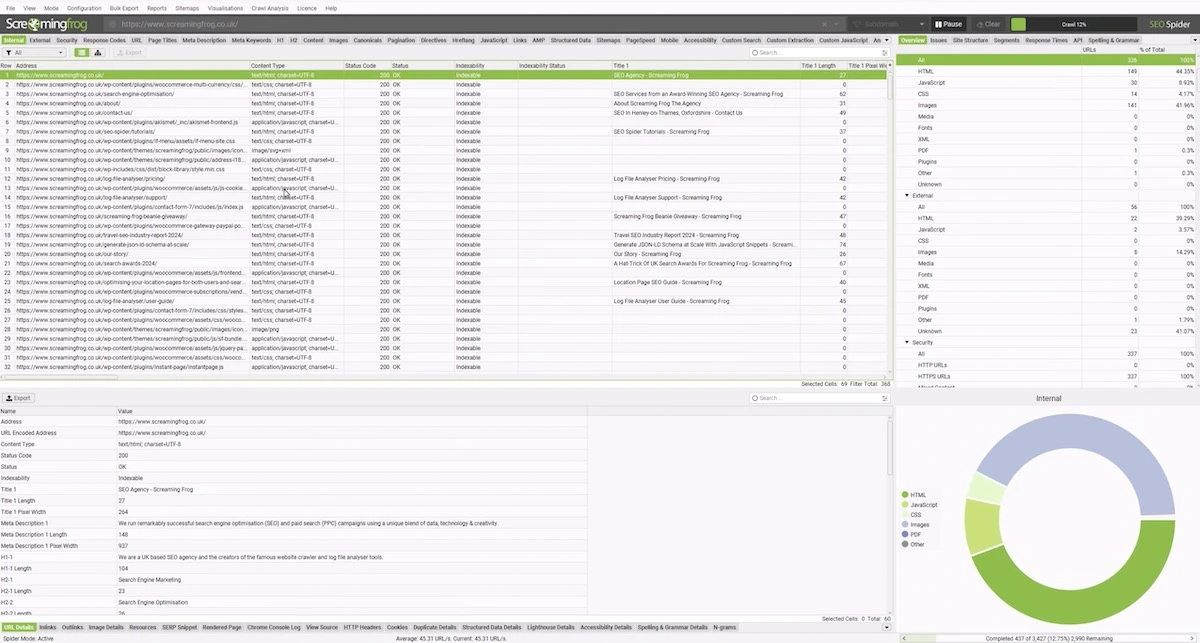Open the Subdomain crawl mode dropdown

pos(886,24)
